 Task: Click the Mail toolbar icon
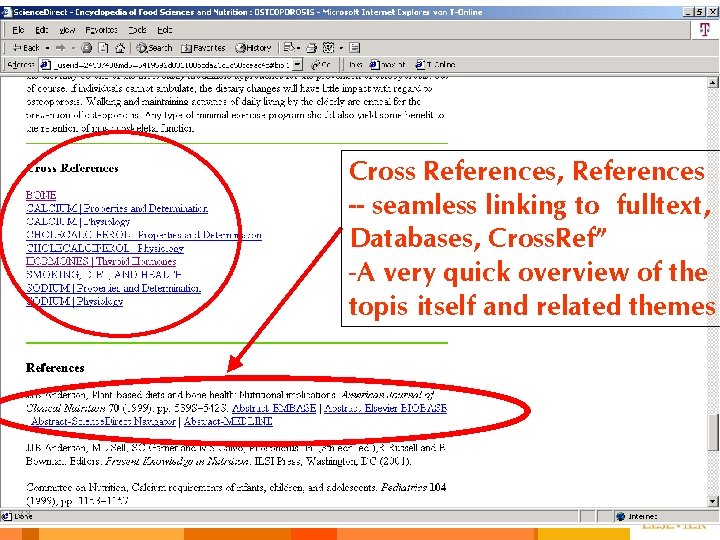click(x=289, y=48)
